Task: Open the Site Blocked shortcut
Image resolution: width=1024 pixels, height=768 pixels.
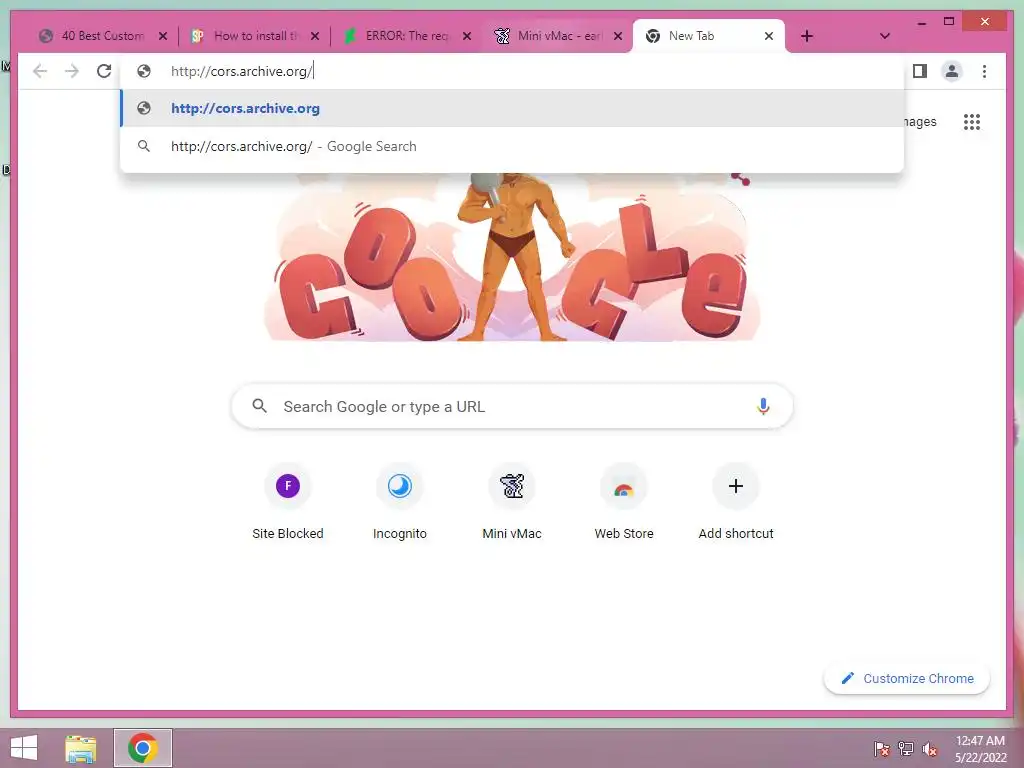Action: tap(288, 502)
